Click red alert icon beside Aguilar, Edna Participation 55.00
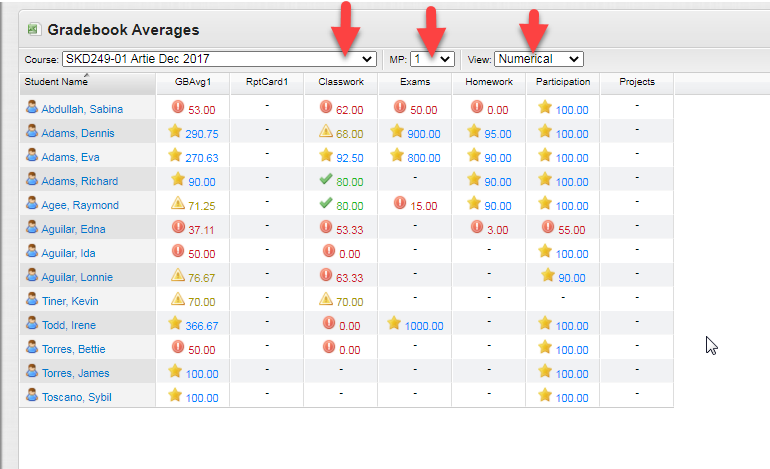 click(x=548, y=227)
